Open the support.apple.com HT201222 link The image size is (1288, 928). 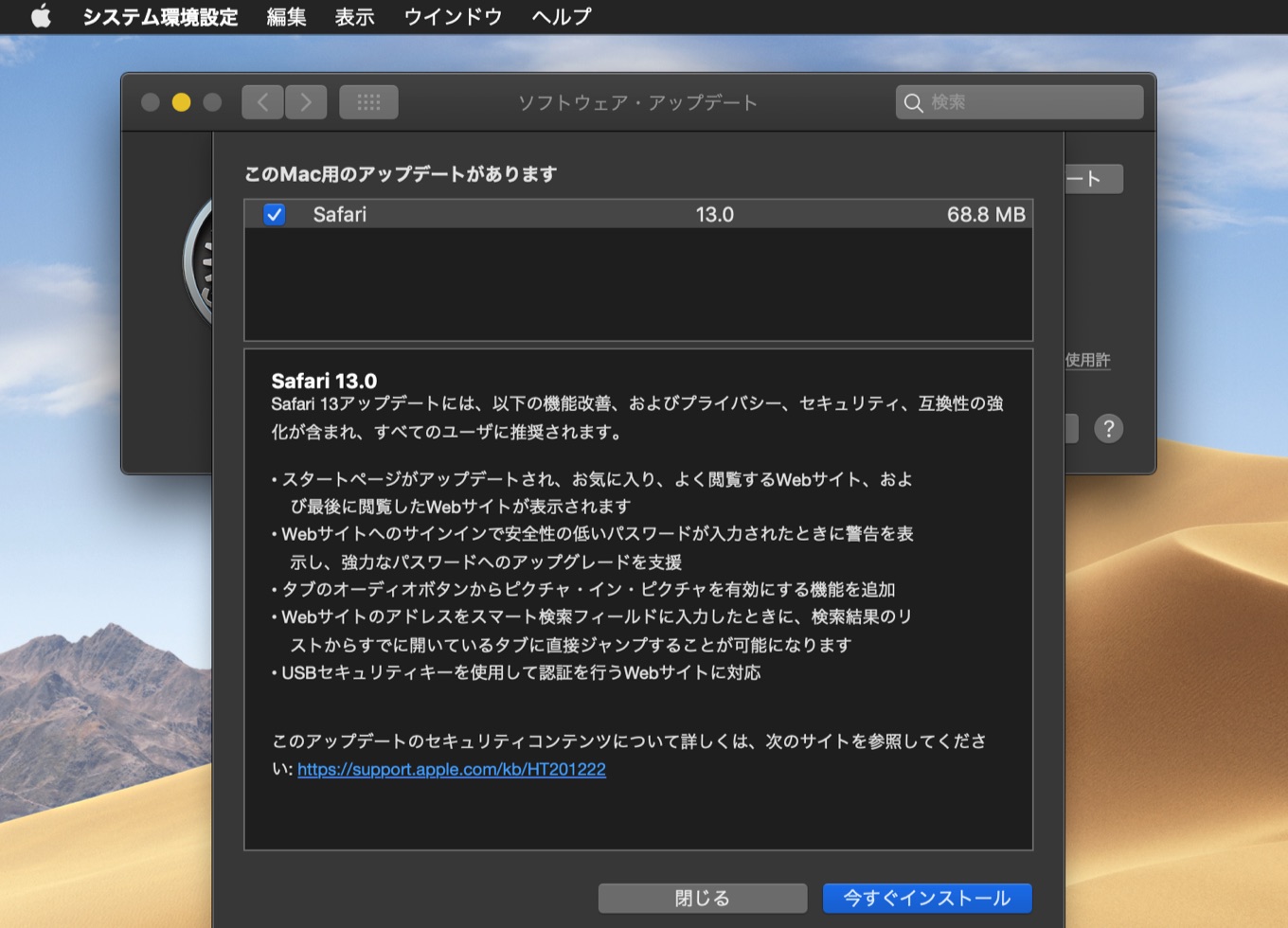(452, 769)
